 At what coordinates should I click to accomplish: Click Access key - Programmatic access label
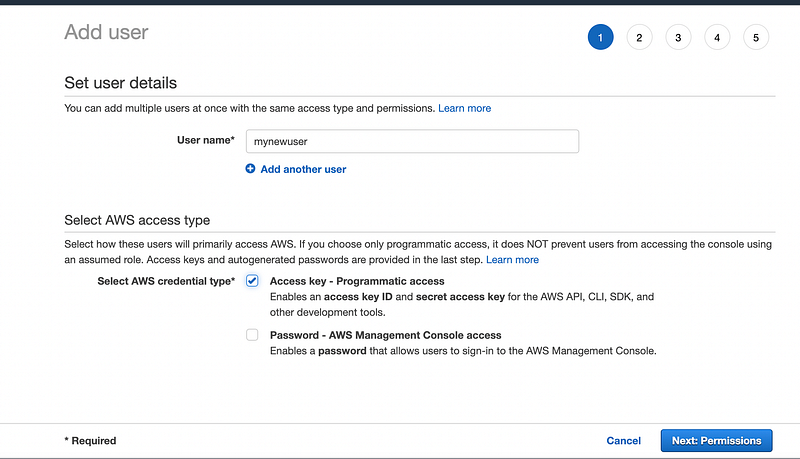coord(357,281)
